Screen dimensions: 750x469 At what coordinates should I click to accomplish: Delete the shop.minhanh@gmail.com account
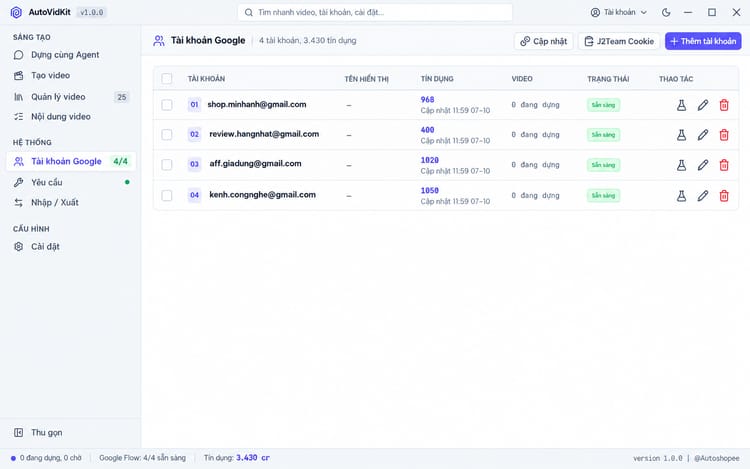pyautogui.click(x=724, y=105)
